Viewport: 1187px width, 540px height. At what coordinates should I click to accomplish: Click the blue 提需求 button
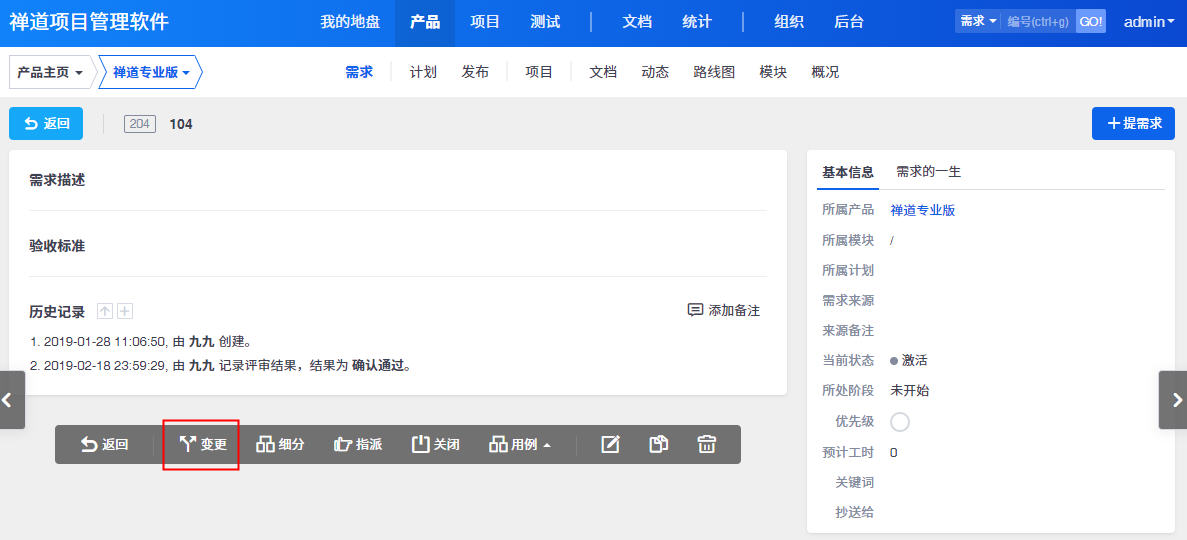(1133, 123)
